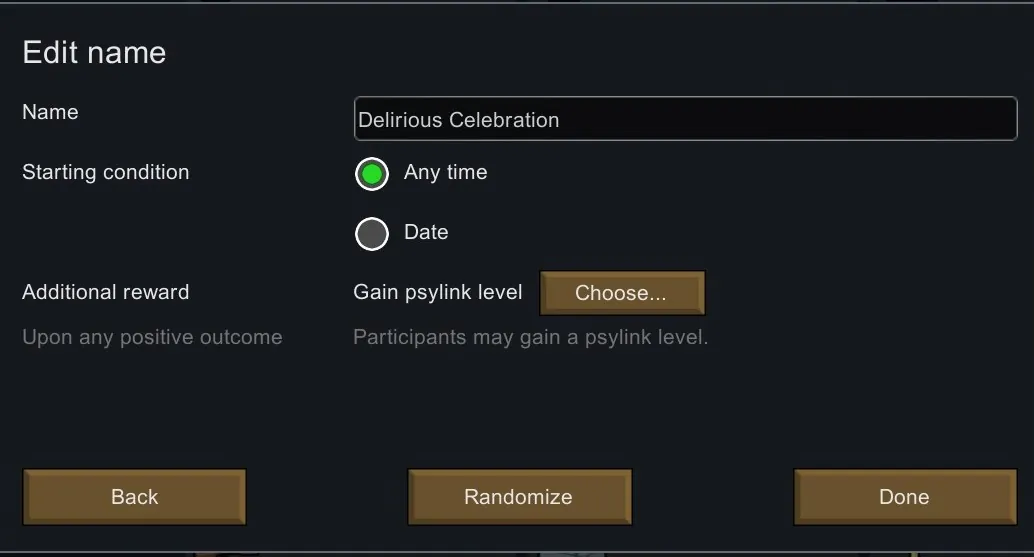Select the "Date" starting condition radio
Viewport: 1034px width, 557px height.
[x=372, y=234]
